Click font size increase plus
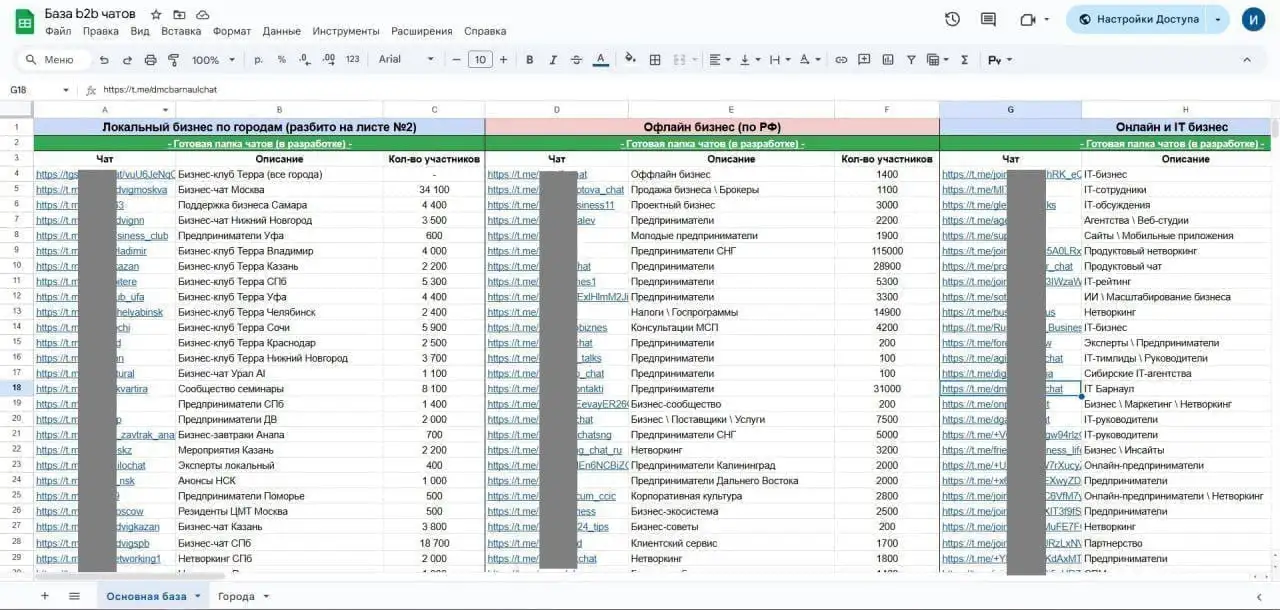The height and width of the screenshot is (610, 1280). click(x=502, y=60)
